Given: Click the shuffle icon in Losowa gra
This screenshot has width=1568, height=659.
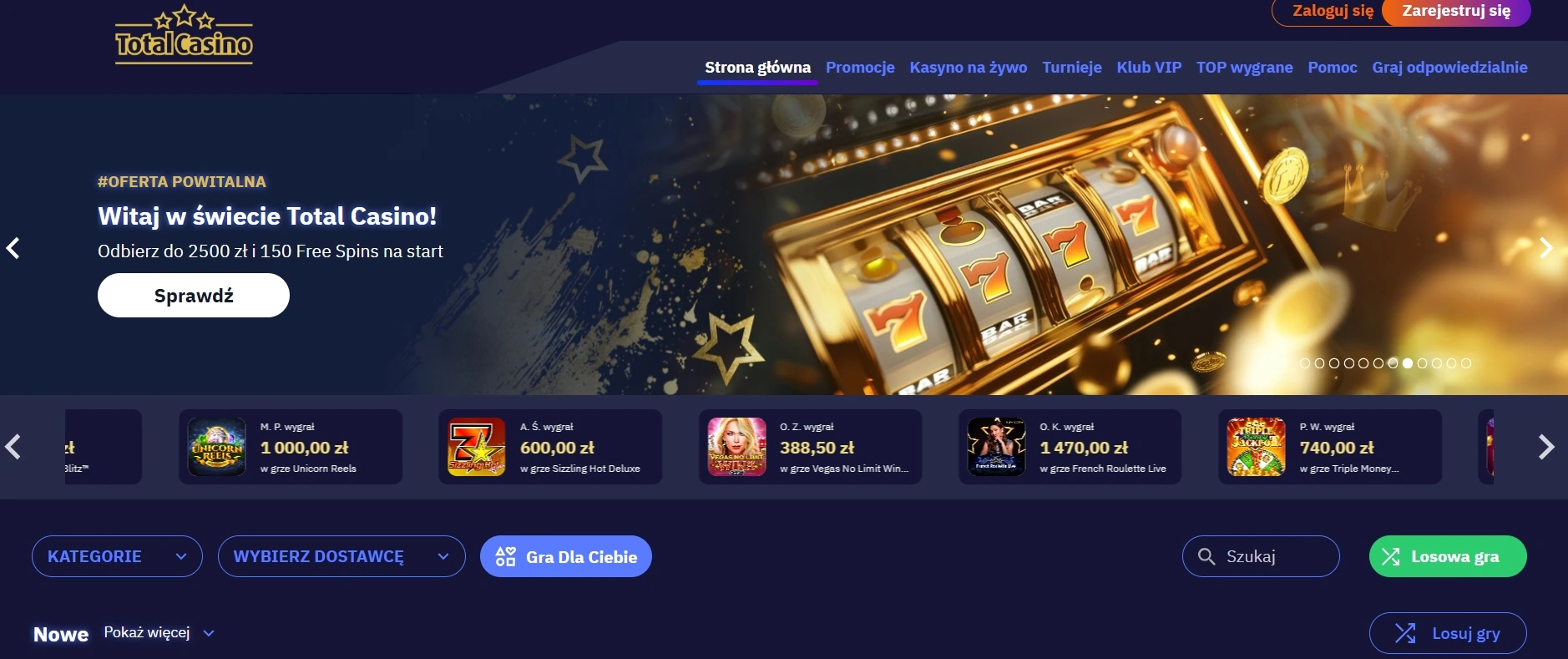Looking at the screenshot, I should (x=1390, y=556).
